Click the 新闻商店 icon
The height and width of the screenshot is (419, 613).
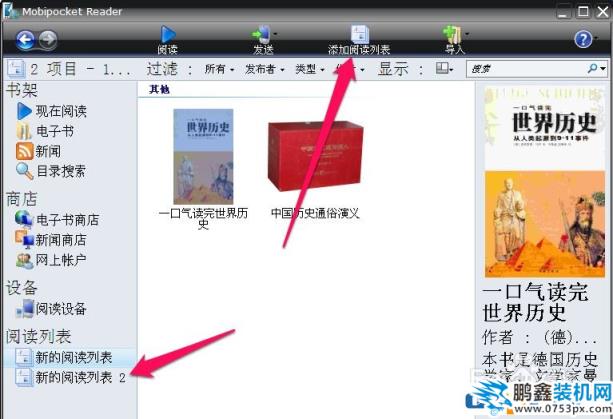(24, 240)
